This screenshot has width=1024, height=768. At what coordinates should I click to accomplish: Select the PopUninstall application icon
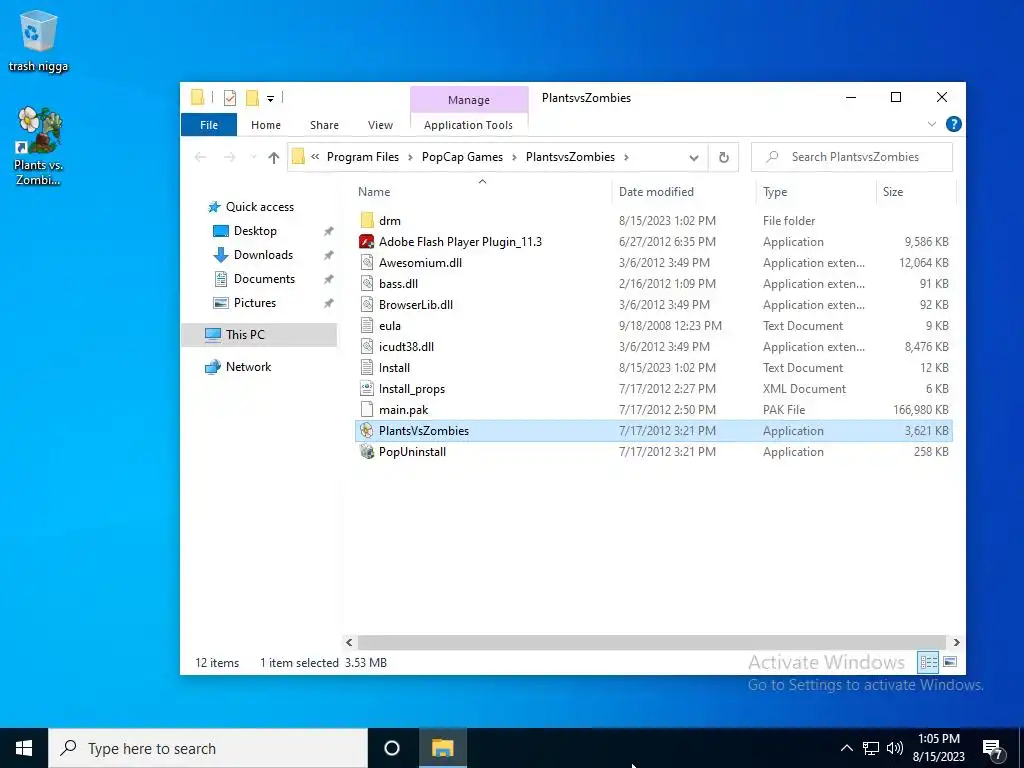click(x=367, y=451)
